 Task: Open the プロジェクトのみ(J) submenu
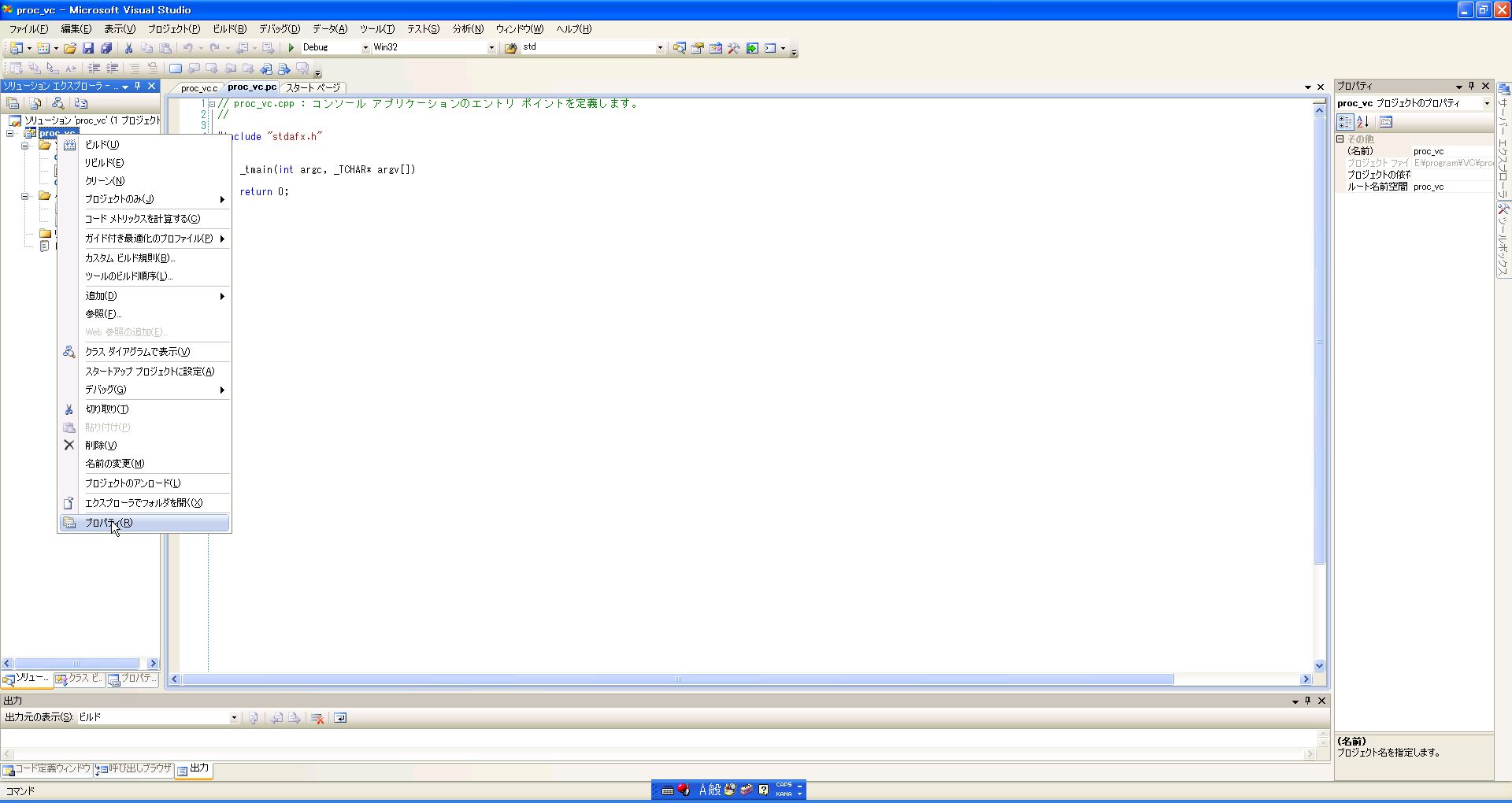(145, 199)
